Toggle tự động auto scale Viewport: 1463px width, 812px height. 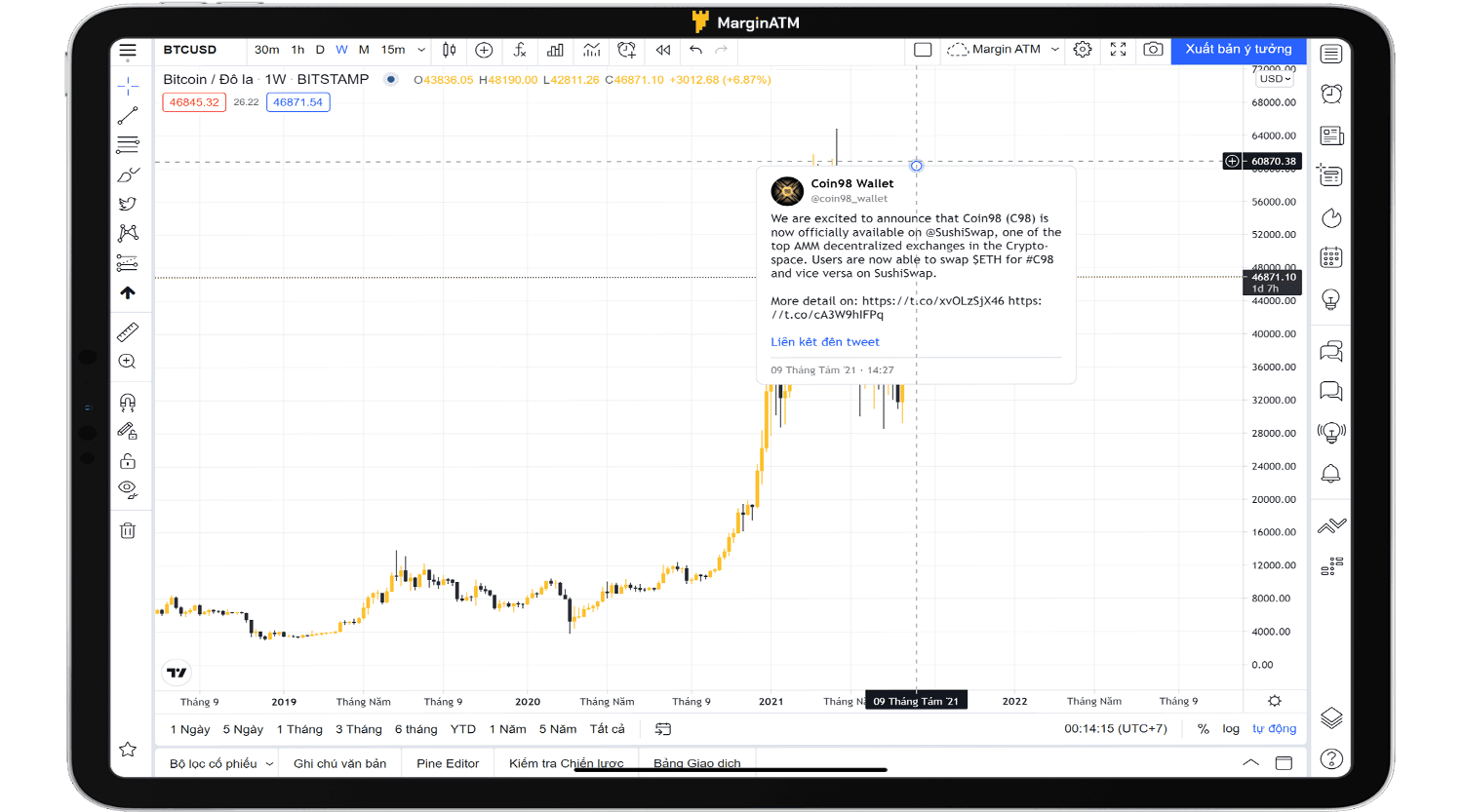click(x=1274, y=729)
